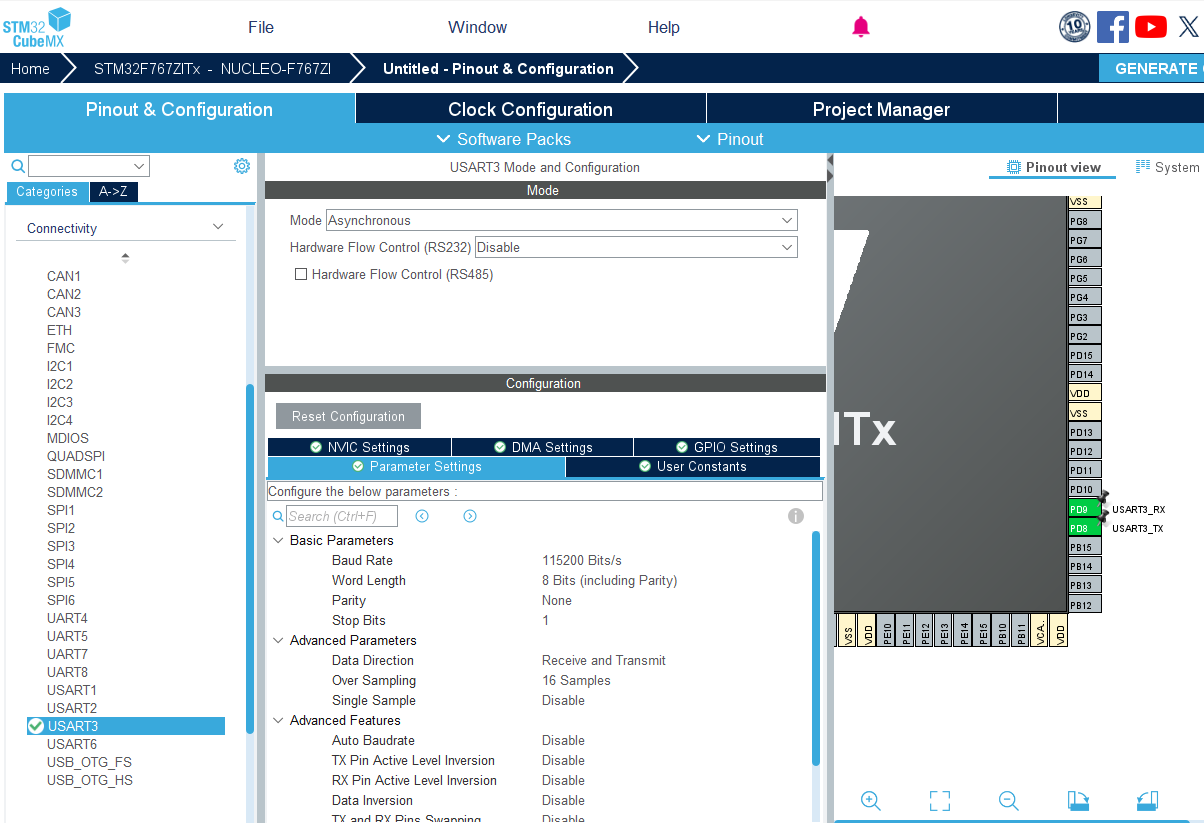Go to next search result arrow

[470, 516]
